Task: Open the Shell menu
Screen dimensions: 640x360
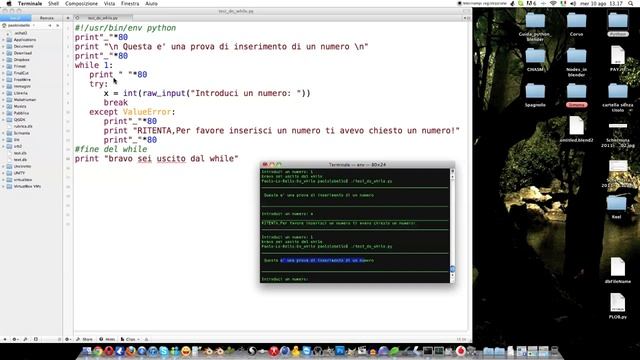Action: (53, 3)
